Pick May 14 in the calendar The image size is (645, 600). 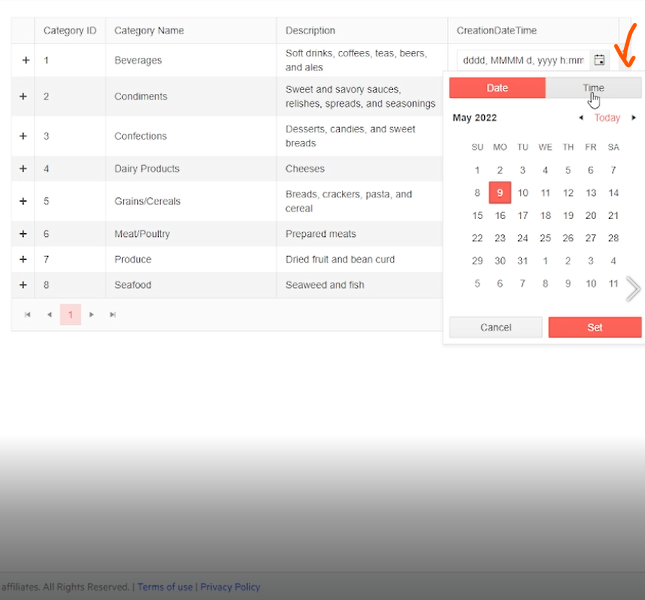[x=613, y=192]
